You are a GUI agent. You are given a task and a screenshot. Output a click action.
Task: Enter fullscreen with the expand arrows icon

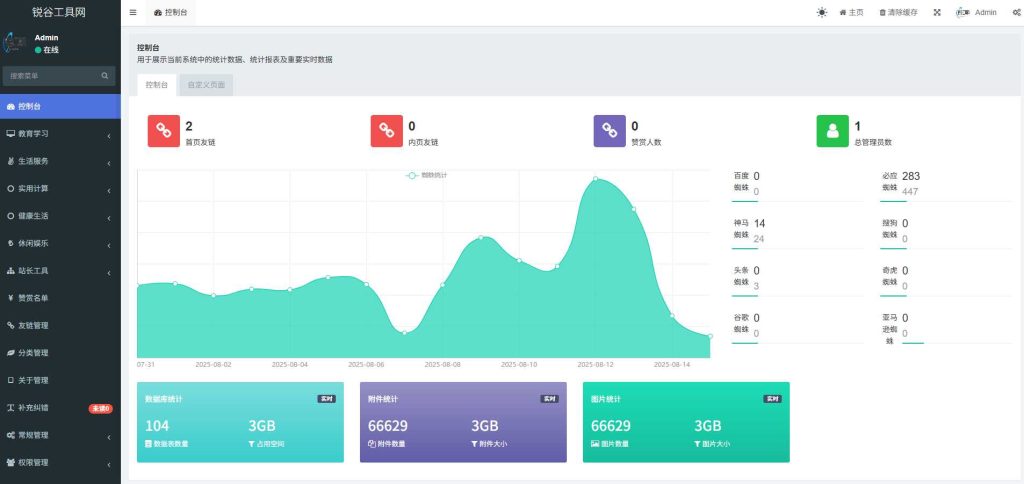[936, 12]
